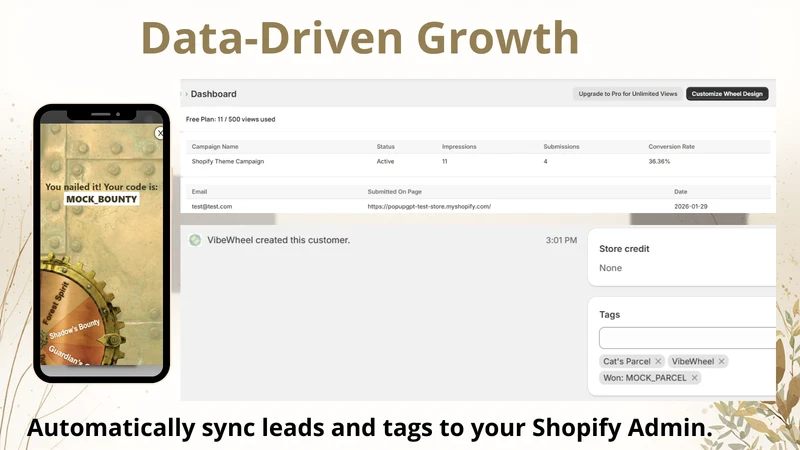Select the Dashboard heading
This screenshot has width=800, height=450.
click(213, 94)
